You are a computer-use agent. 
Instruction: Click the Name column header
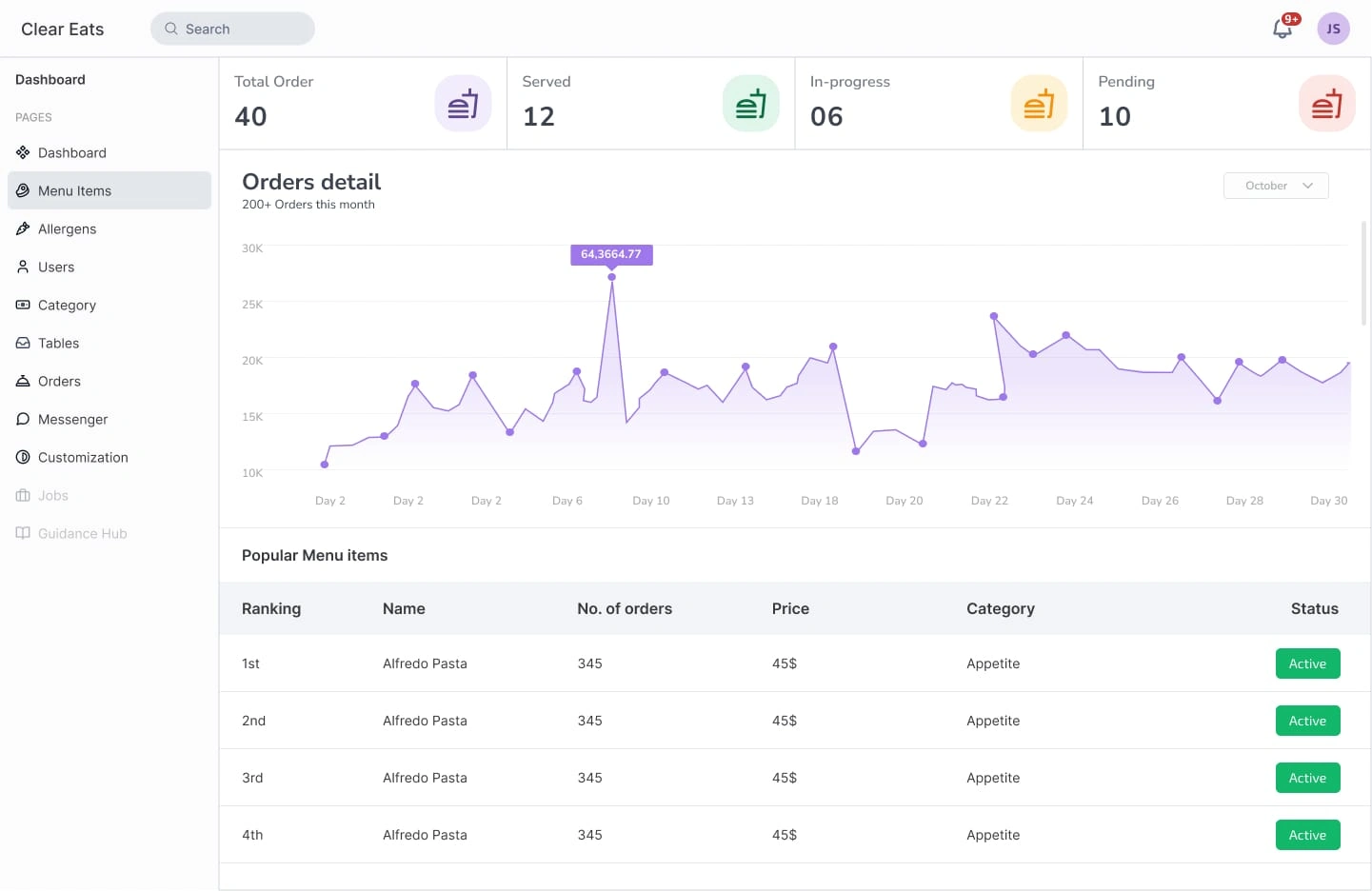click(x=404, y=608)
